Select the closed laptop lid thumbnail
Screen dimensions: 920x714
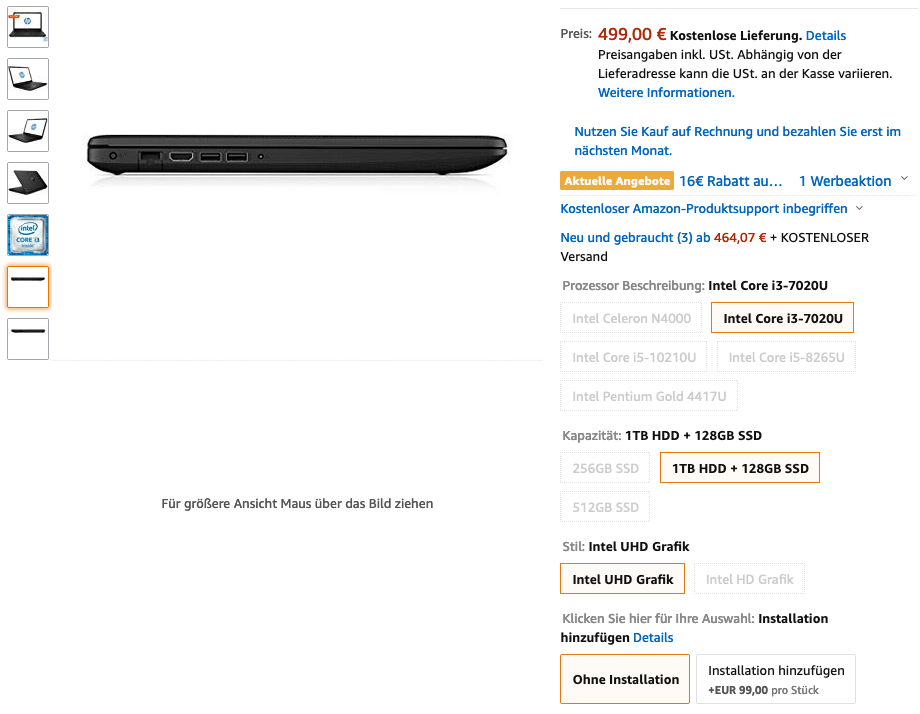point(28,183)
